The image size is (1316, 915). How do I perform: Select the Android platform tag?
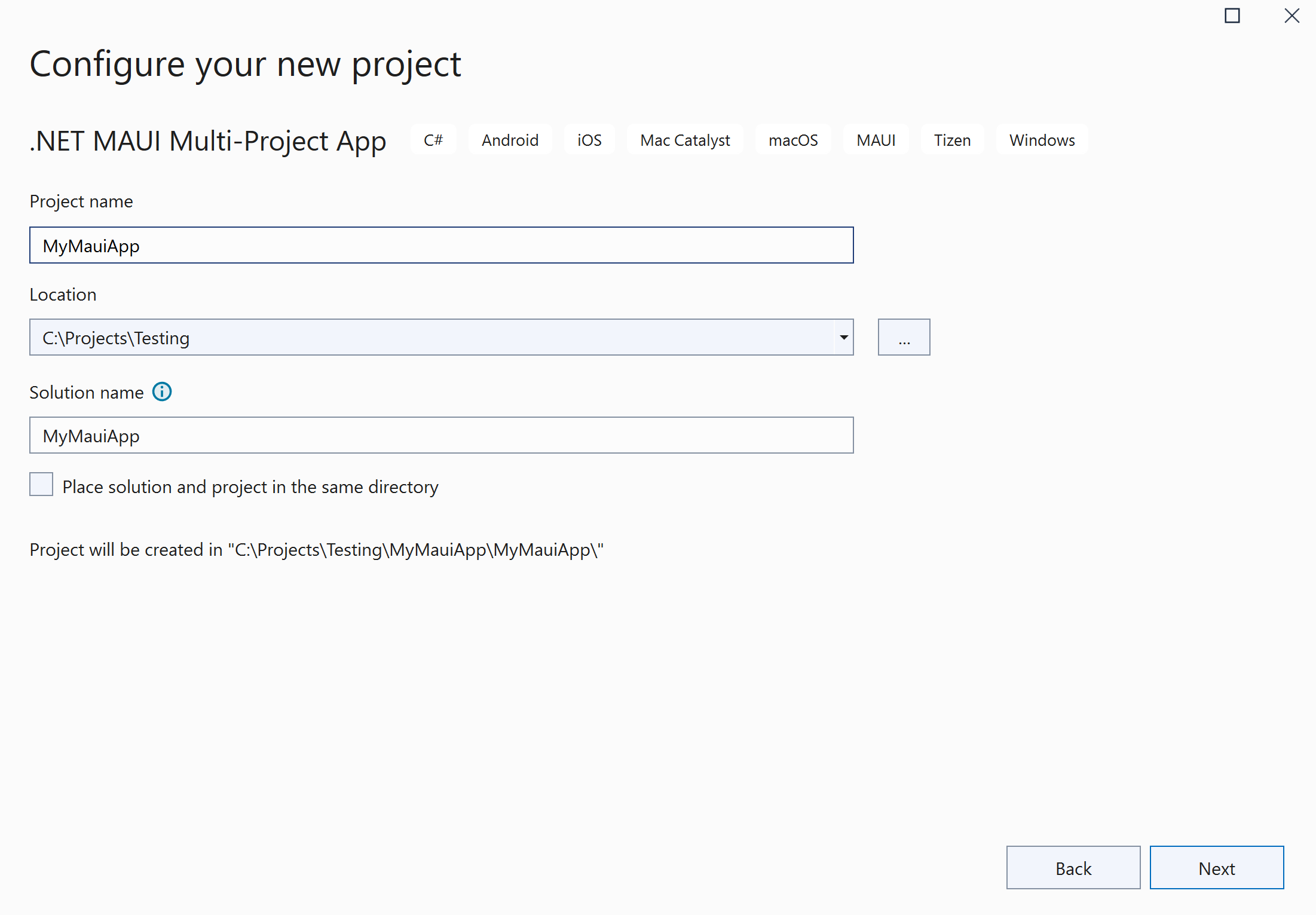(x=510, y=140)
